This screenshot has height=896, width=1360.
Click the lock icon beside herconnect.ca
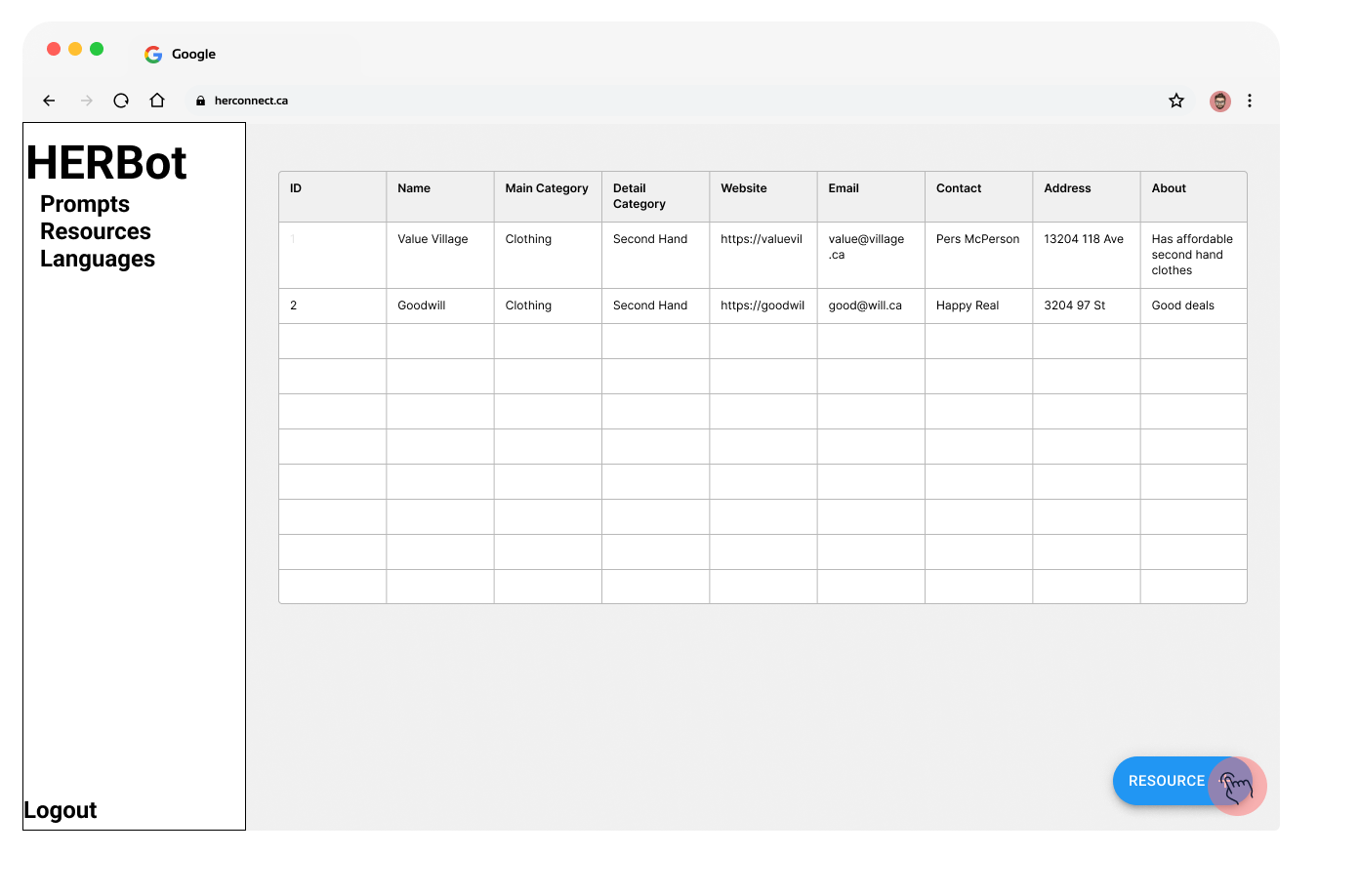[200, 101]
